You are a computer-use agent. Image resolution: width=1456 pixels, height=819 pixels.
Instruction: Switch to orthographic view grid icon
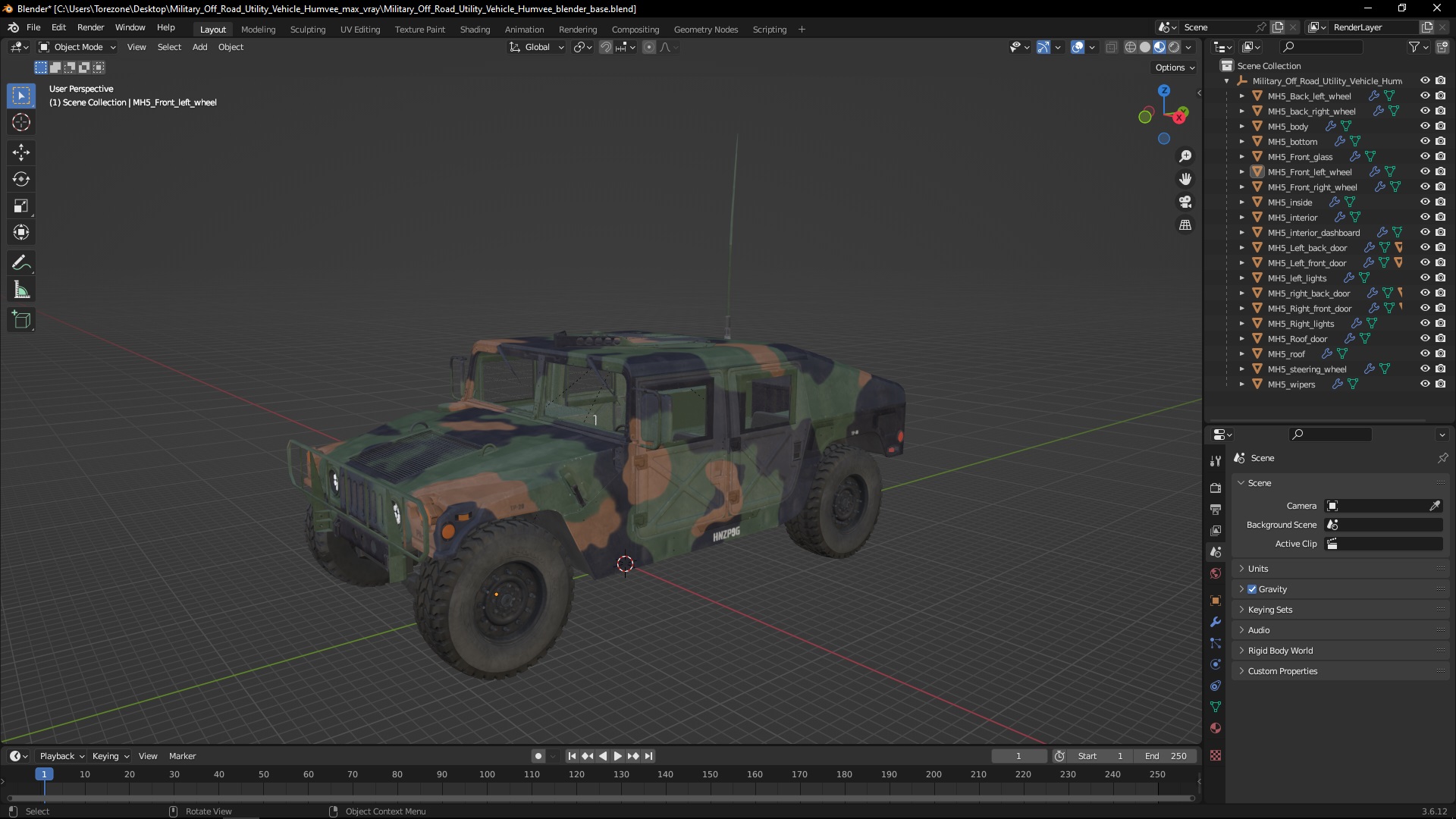1185,225
